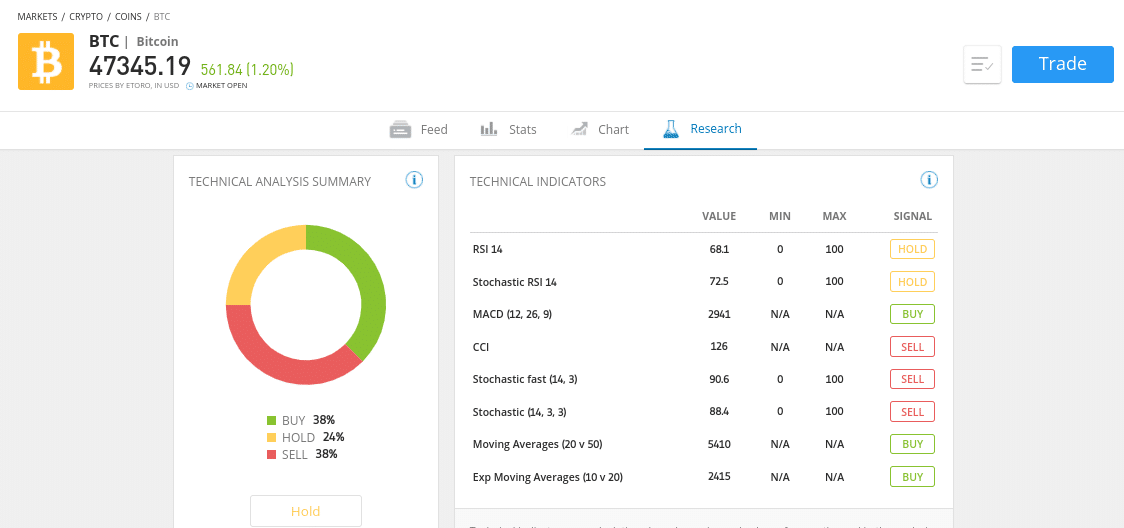This screenshot has width=1124, height=528.
Task: Click the CCI SELL signal badge
Action: click(913, 347)
